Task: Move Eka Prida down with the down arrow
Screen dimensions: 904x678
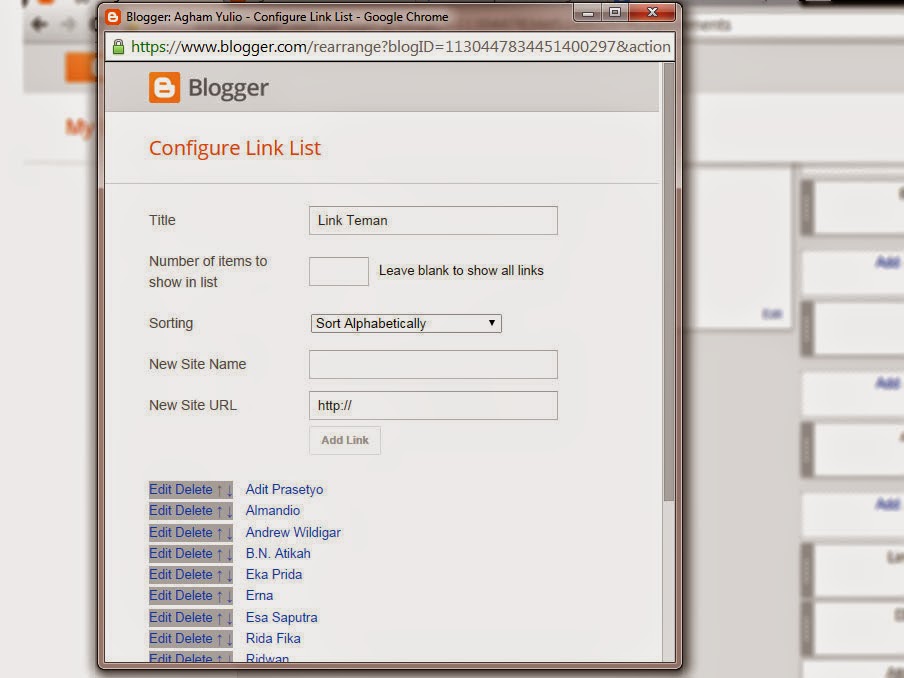Action: (x=229, y=575)
